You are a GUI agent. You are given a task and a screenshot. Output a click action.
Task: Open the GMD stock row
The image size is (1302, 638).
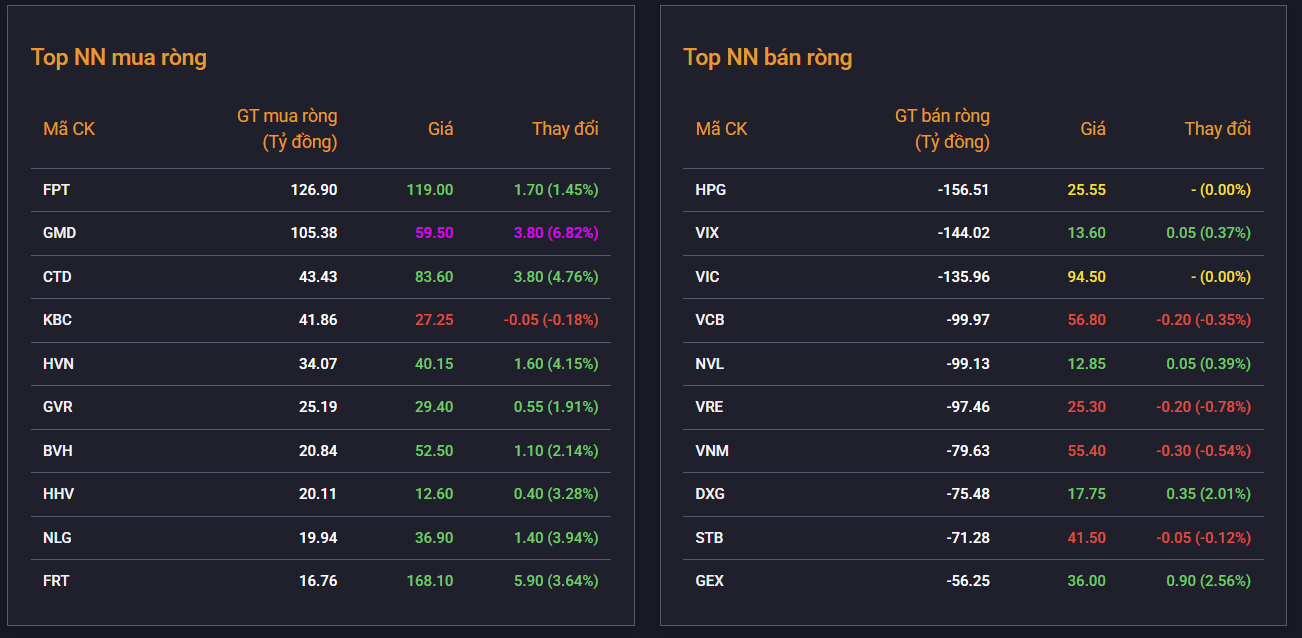pyautogui.click(x=59, y=233)
